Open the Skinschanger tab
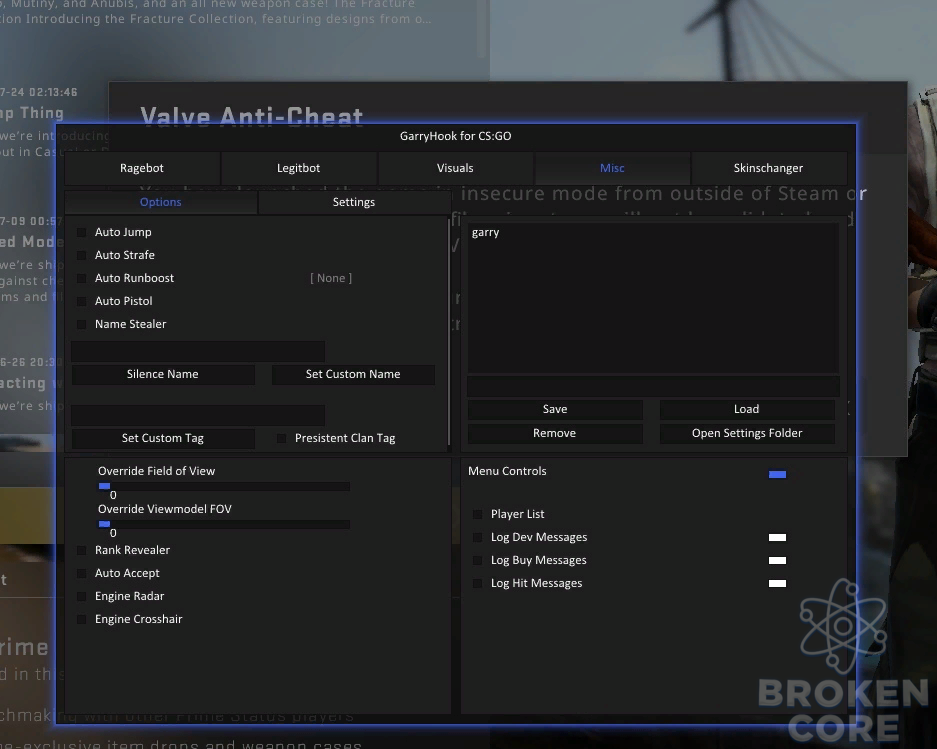 (x=768, y=168)
